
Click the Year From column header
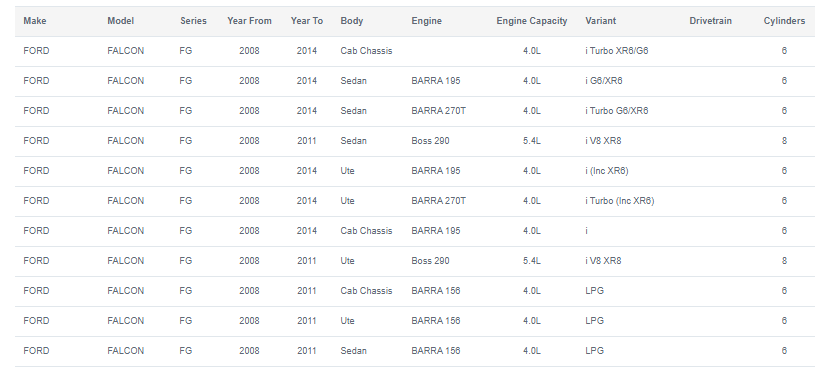point(249,21)
